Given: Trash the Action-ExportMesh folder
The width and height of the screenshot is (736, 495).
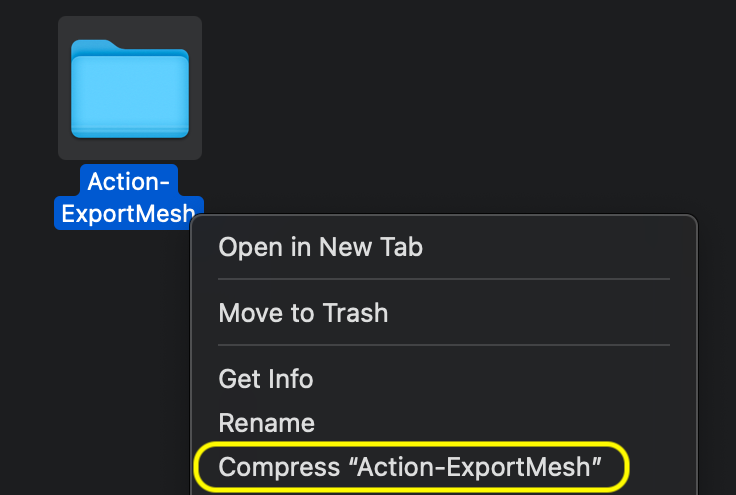Looking at the screenshot, I should click(x=303, y=313).
